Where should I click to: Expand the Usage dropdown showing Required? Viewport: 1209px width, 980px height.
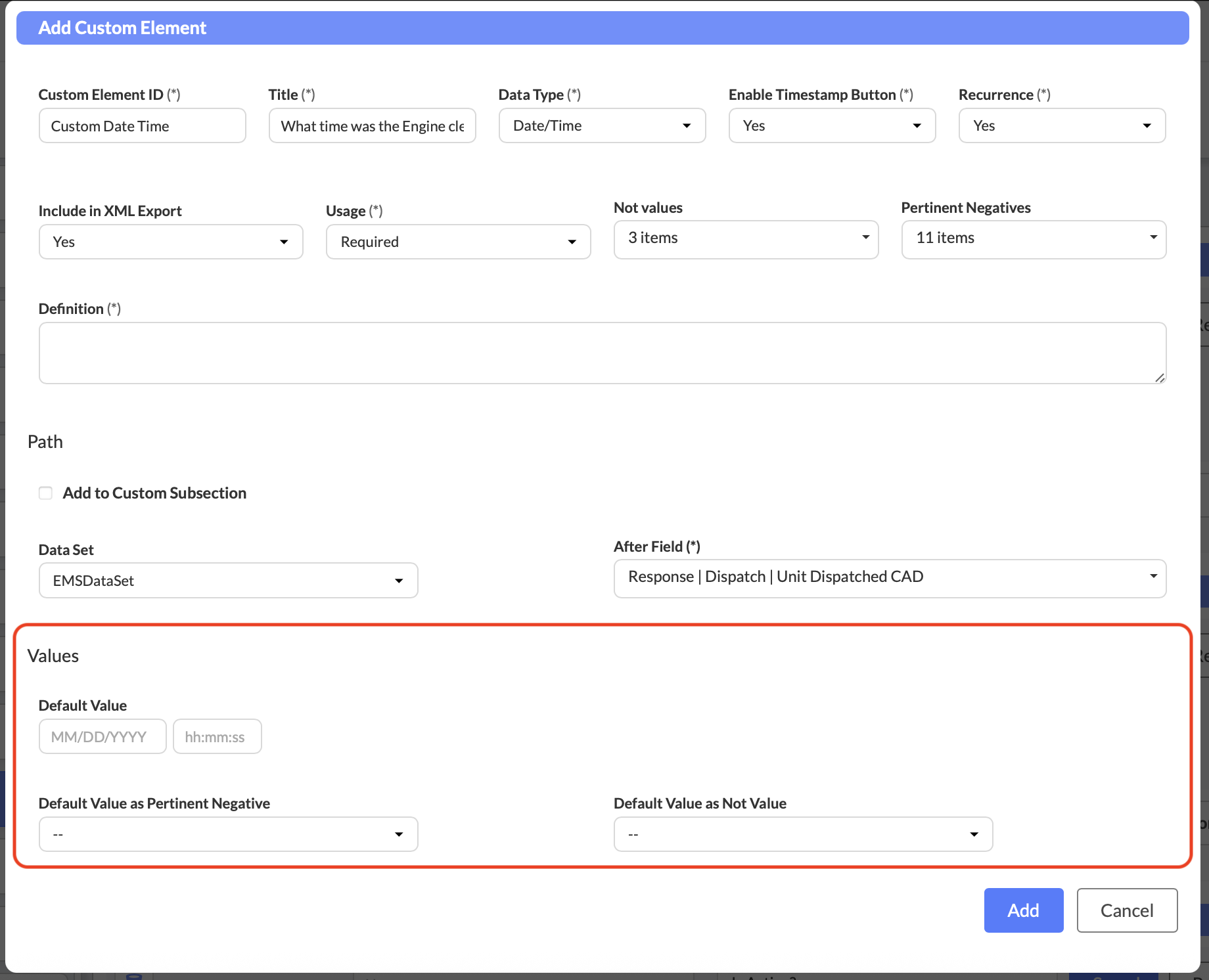[x=458, y=242]
